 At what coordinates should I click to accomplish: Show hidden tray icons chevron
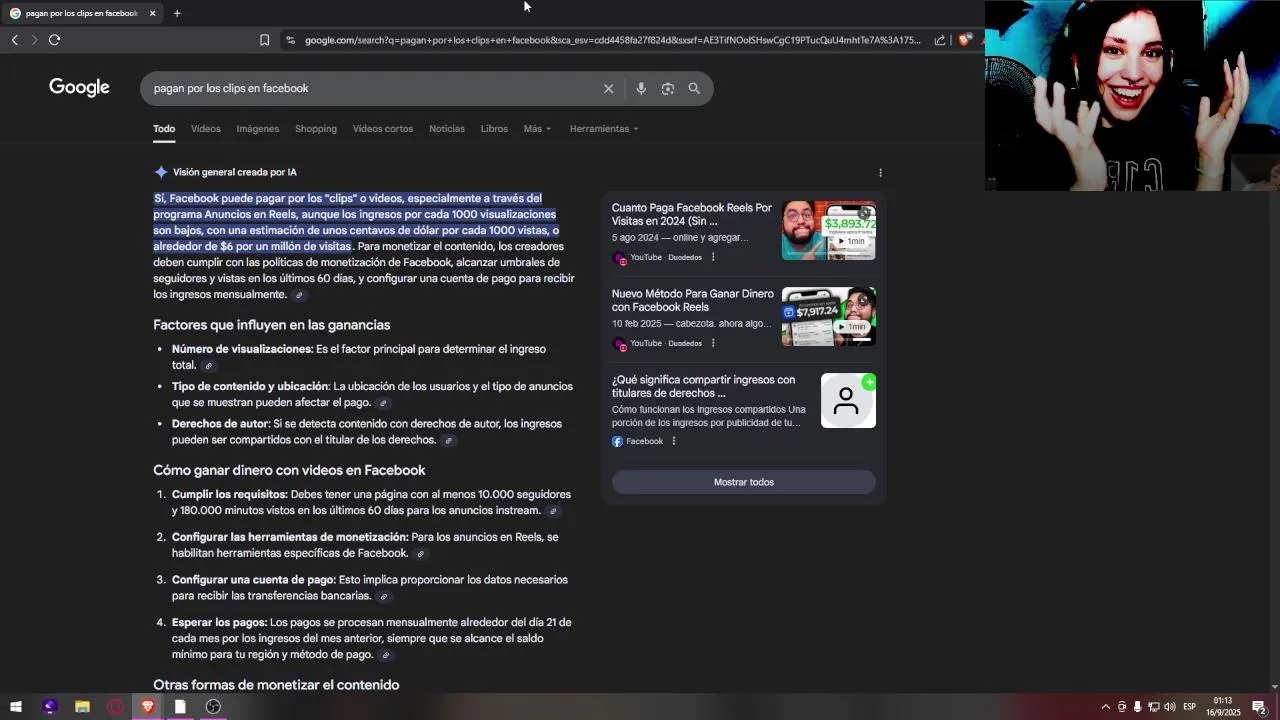1105,707
